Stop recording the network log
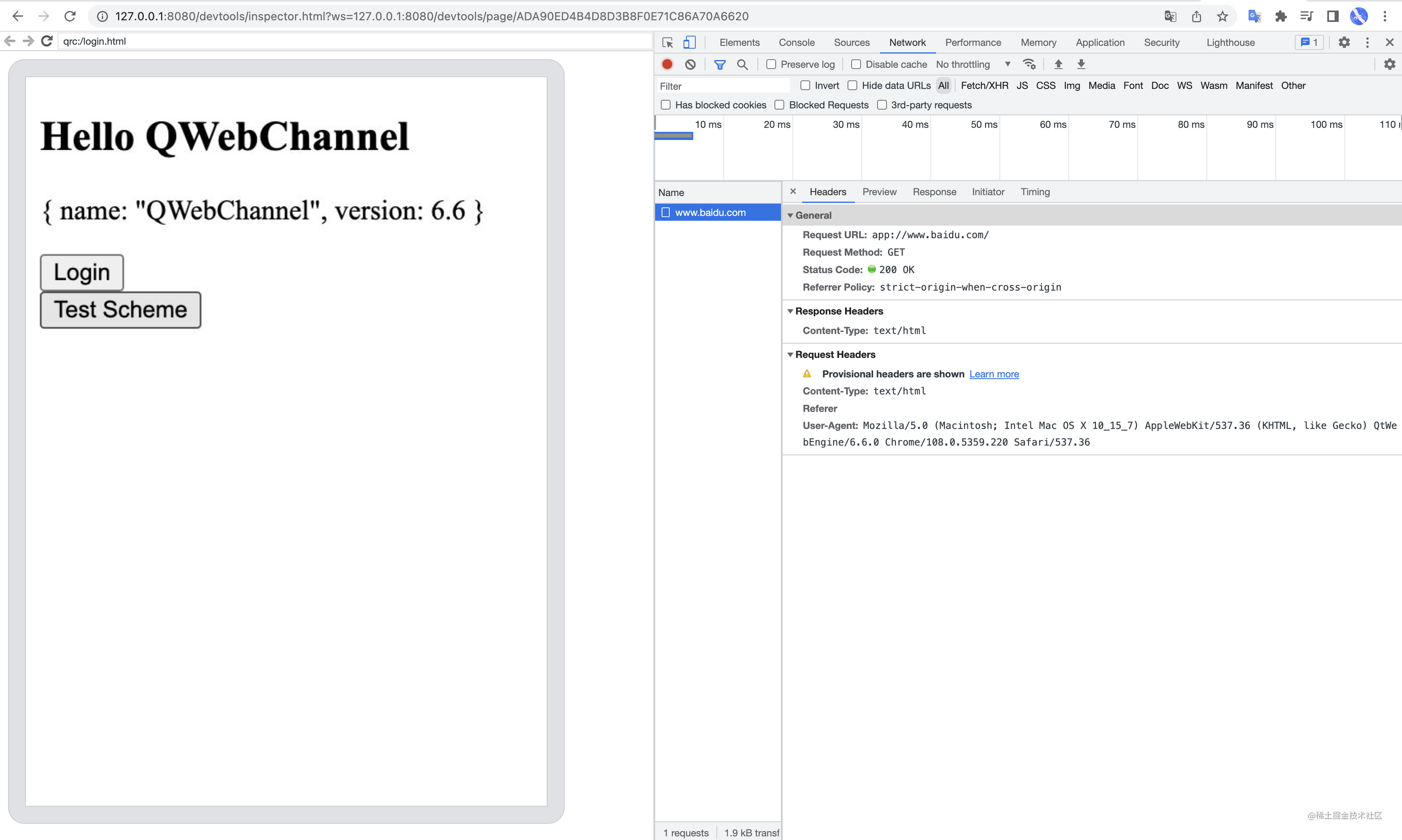 (x=667, y=64)
